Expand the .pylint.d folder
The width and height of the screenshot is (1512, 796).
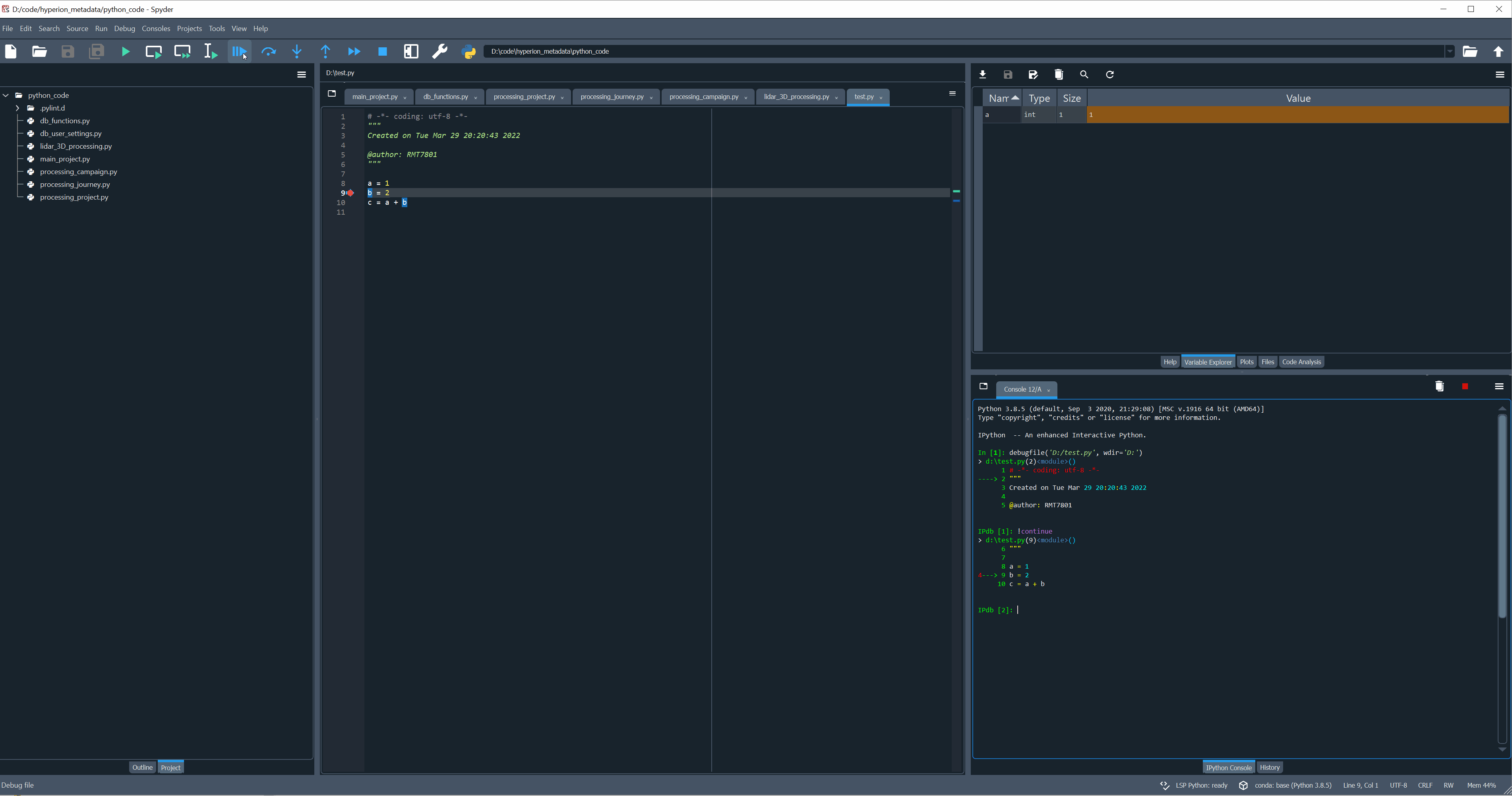click(x=17, y=108)
